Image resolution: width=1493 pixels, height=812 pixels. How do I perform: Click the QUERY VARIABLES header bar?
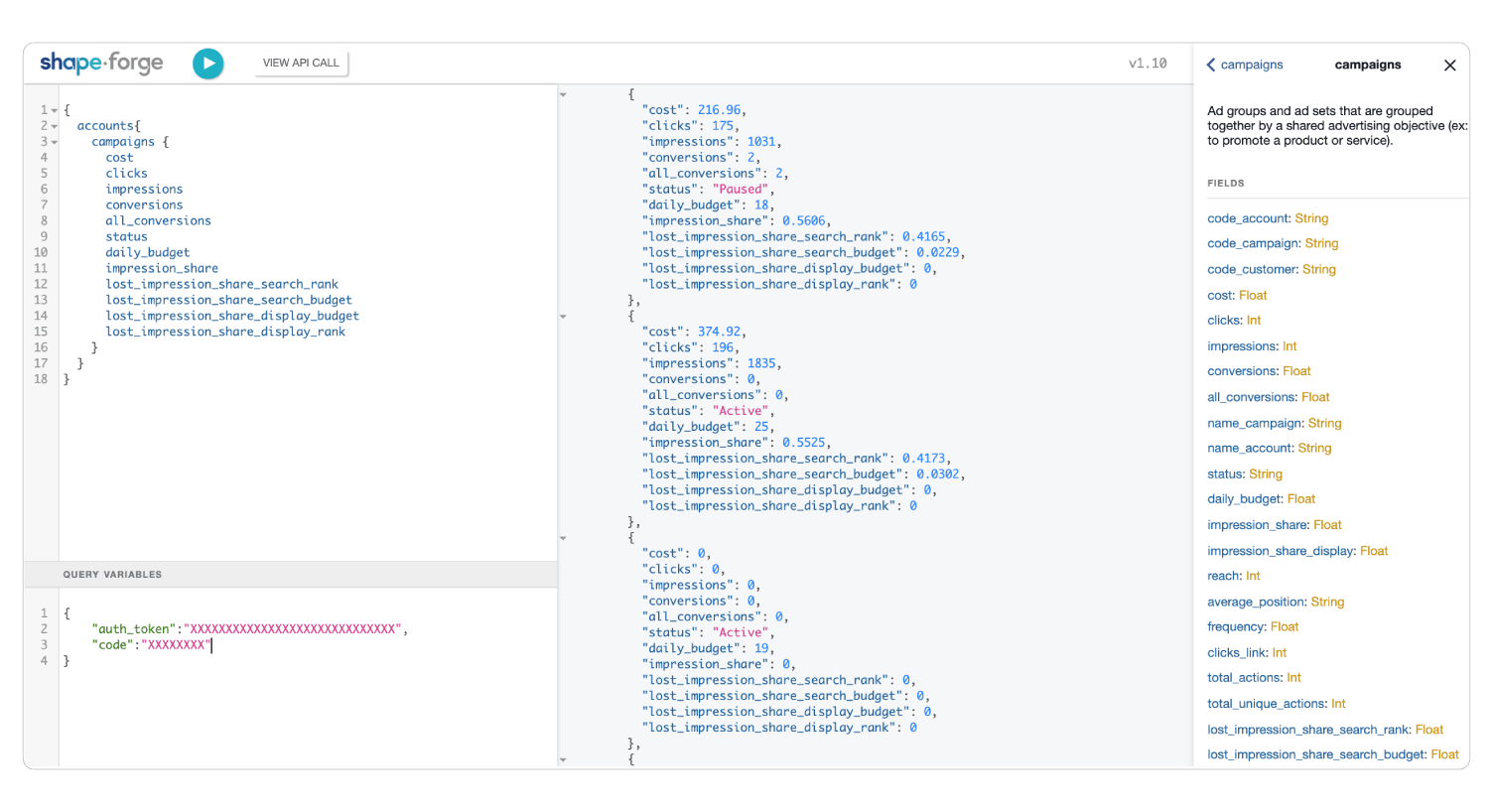click(x=291, y=574)
